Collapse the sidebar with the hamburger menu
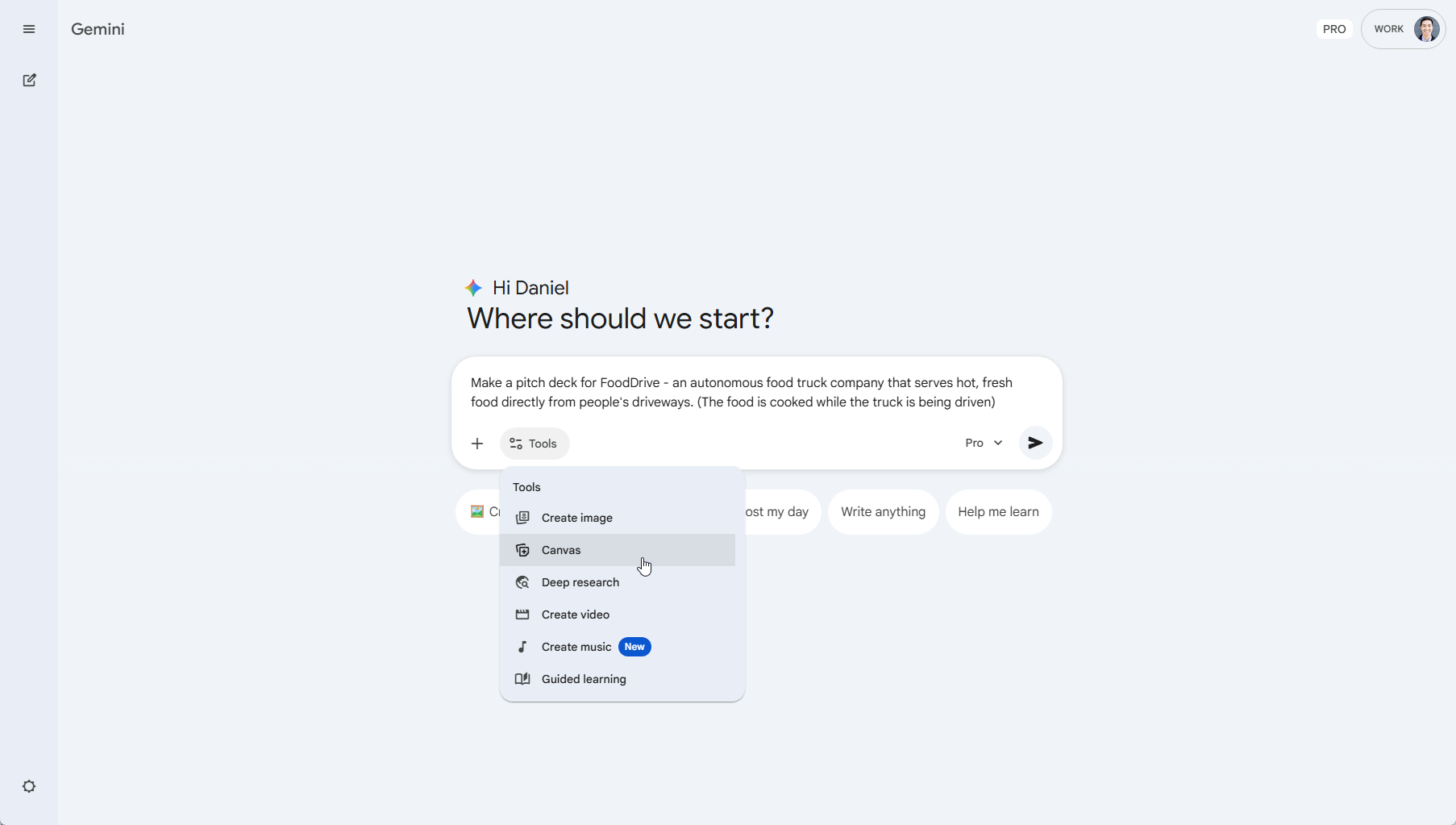The image size is (1456, 825). pyautogui.click(x=29, y=29)
